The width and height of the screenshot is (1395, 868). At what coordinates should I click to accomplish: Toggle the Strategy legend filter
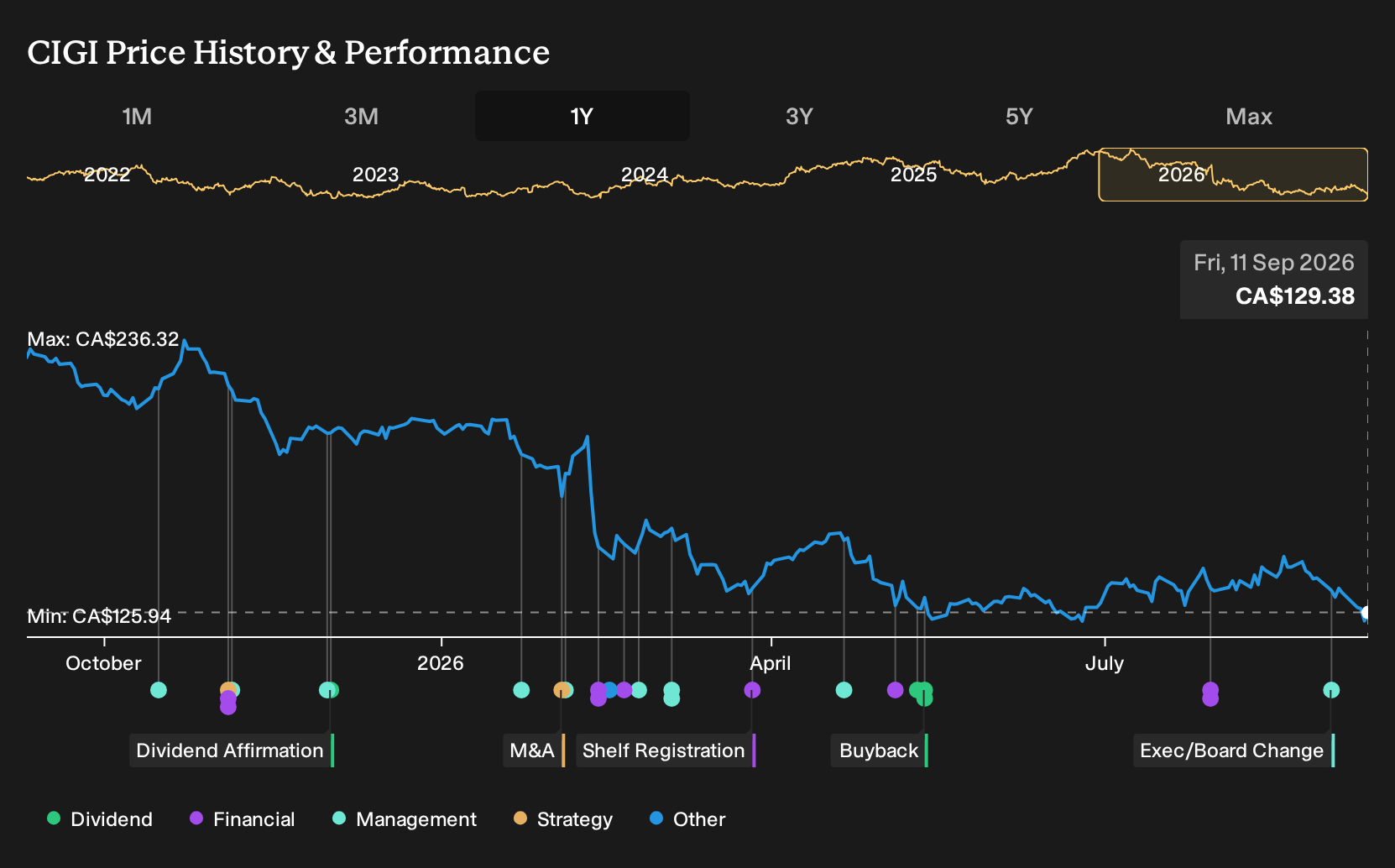click(x=563, y=819)
